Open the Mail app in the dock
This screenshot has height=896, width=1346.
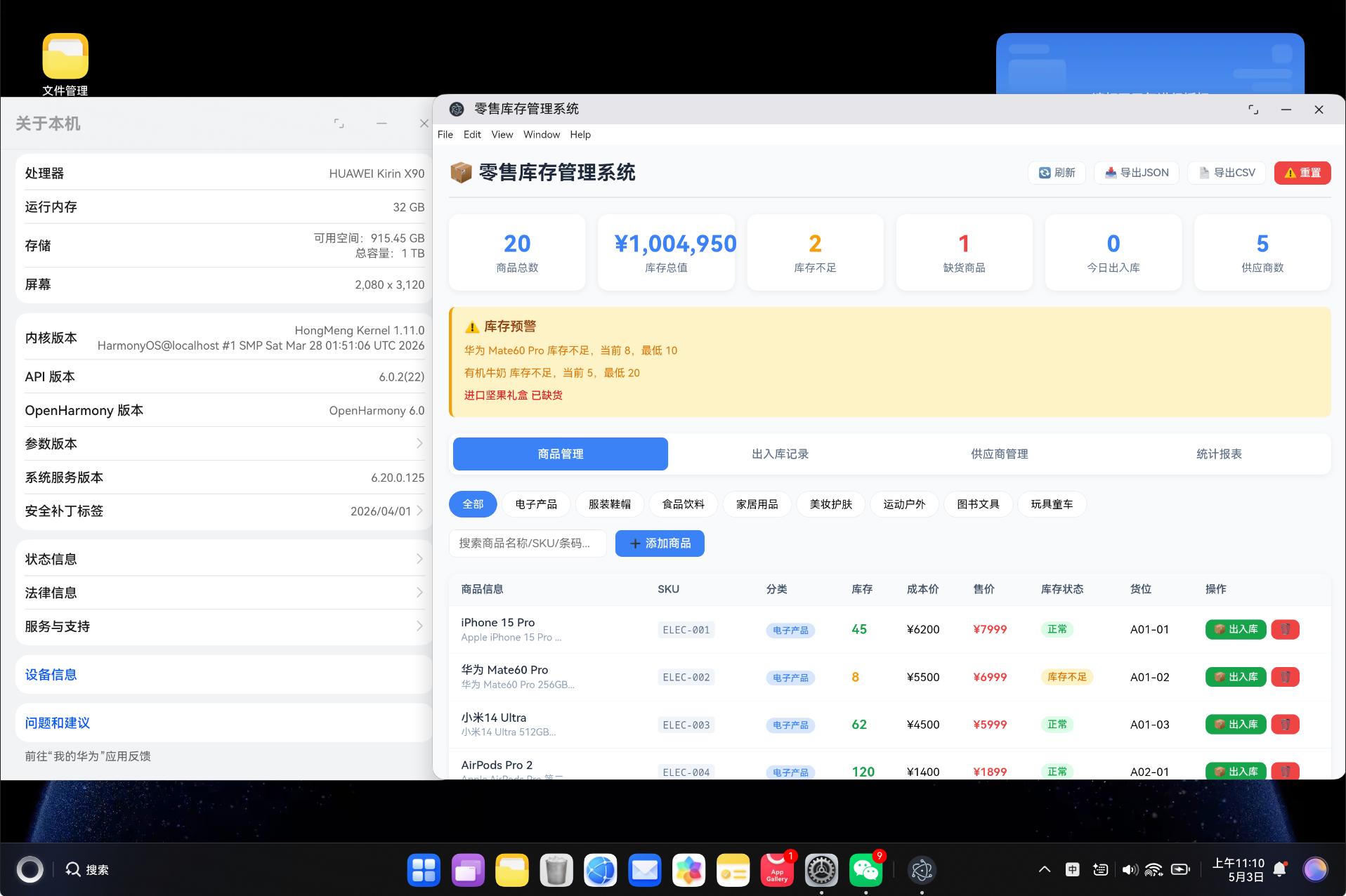[x=645, y=870]
